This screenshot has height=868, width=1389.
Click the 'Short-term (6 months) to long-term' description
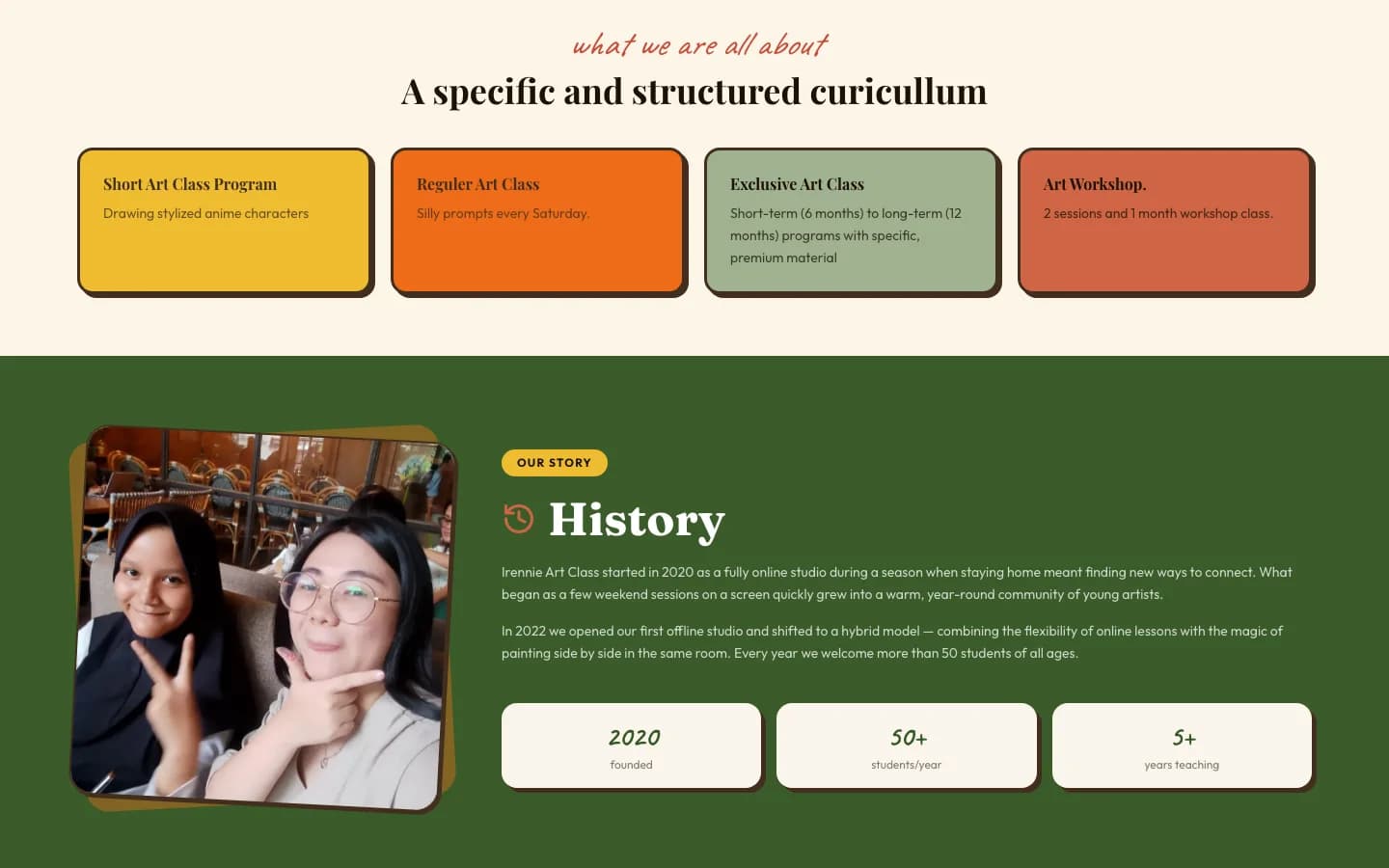click(846, 235)
